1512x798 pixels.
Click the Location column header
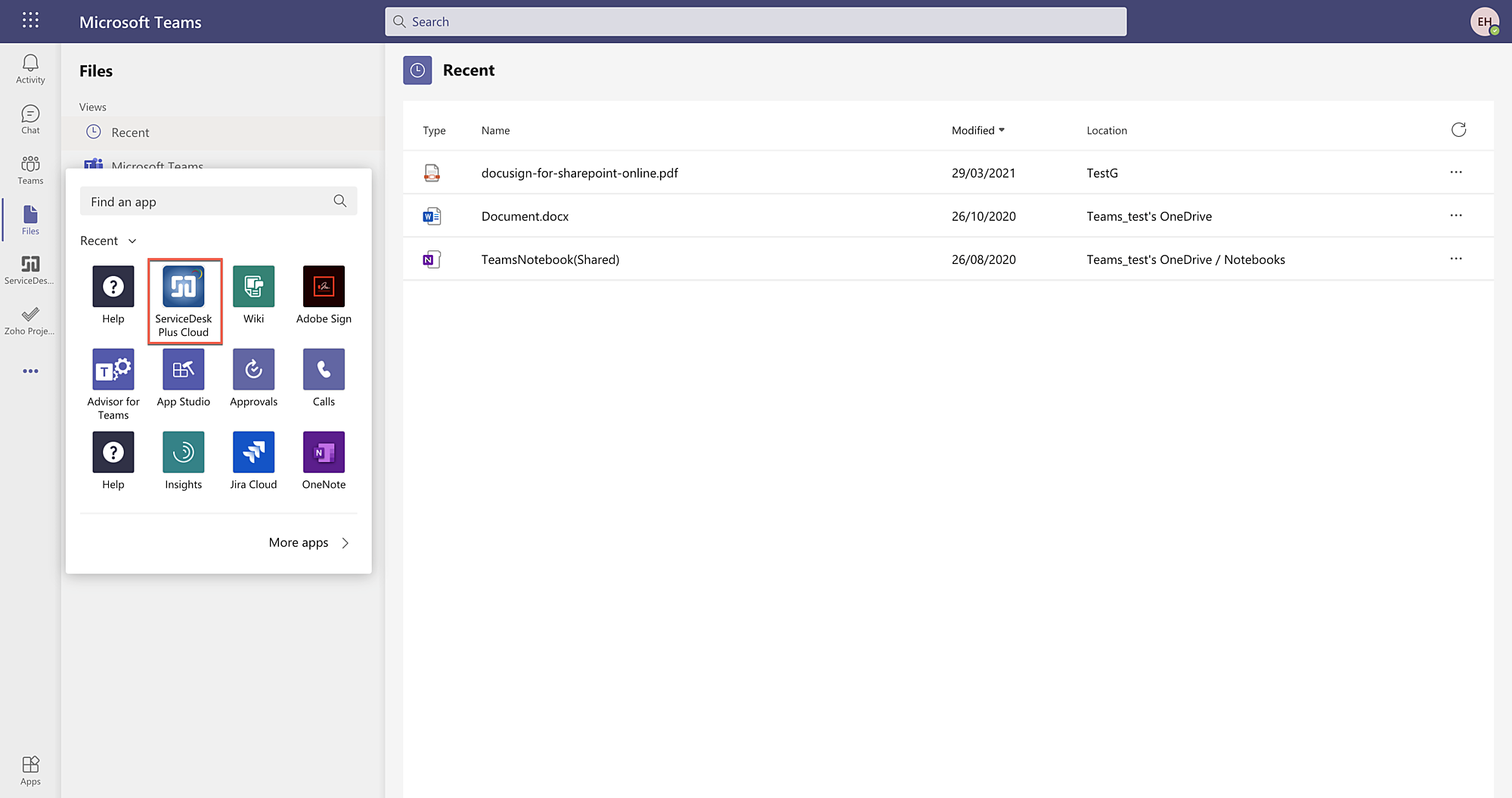pos(1107,130)
